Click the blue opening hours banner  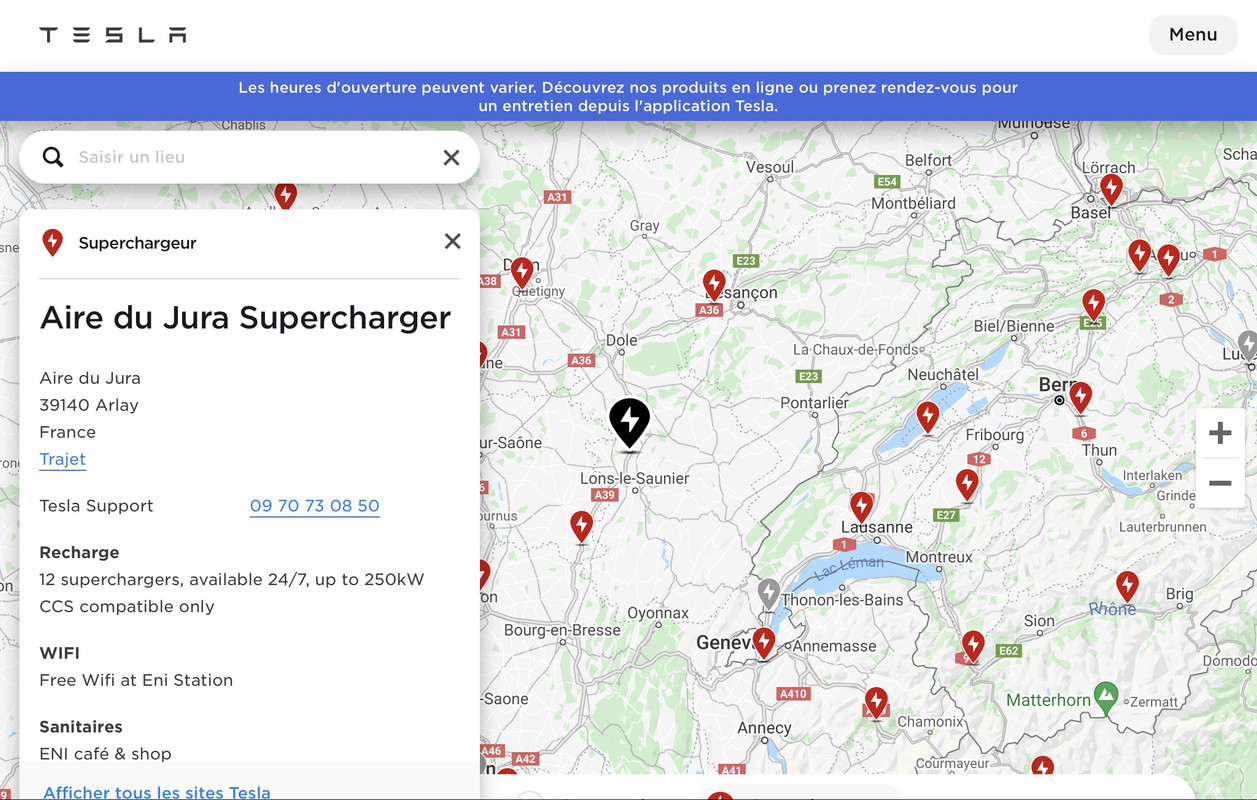coord(628,96)
